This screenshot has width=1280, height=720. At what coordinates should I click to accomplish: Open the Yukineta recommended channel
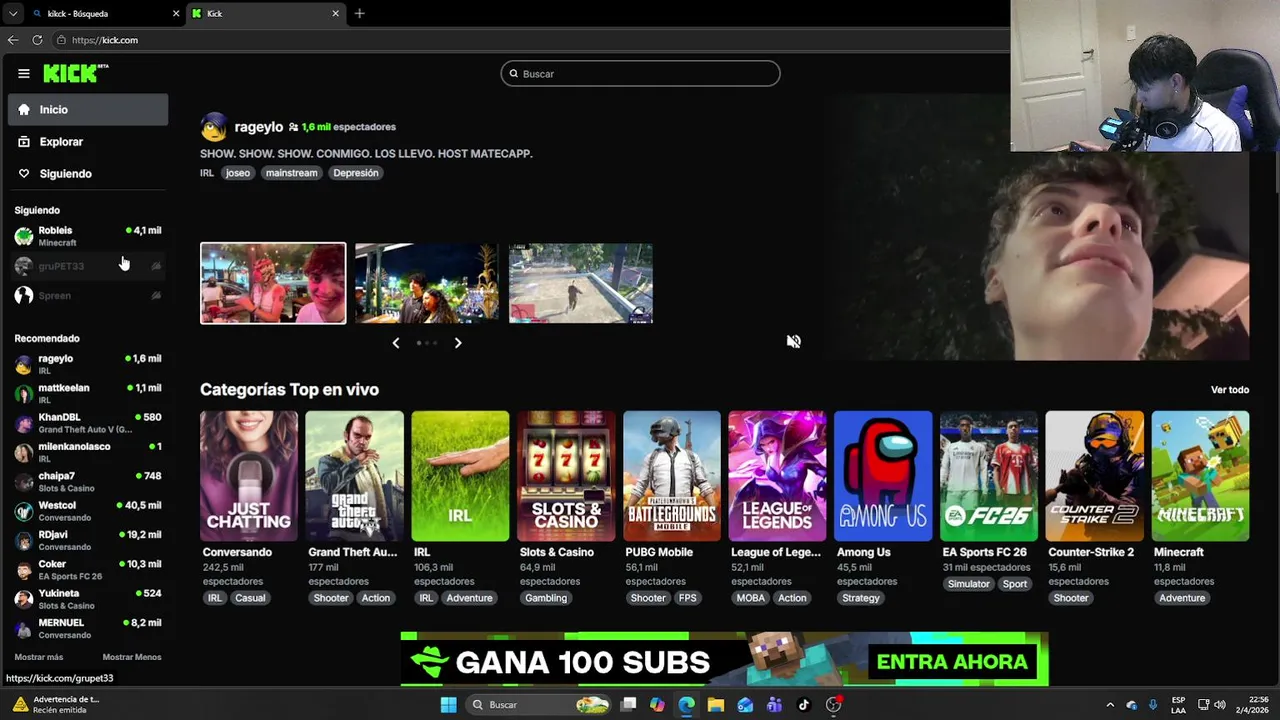[88, 599]
